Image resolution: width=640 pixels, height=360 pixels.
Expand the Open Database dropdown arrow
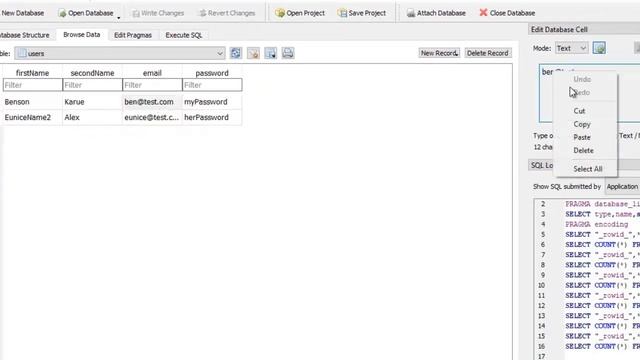pos(119,18)
